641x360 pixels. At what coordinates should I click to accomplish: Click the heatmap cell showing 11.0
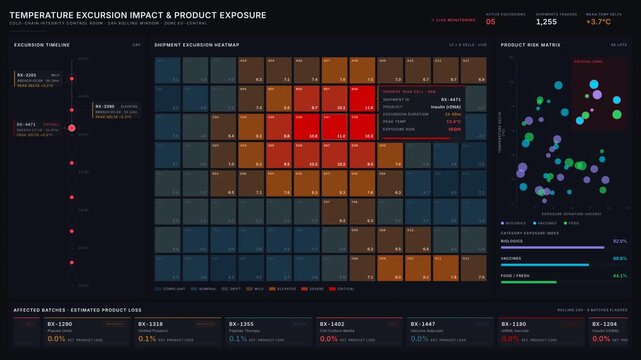(334, 127)
